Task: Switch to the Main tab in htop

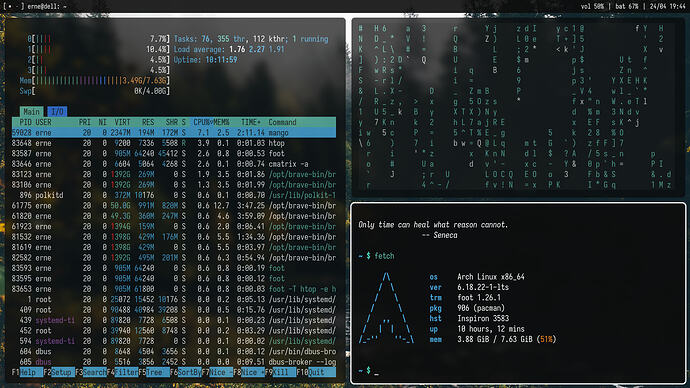Action: tap(32, 112)
